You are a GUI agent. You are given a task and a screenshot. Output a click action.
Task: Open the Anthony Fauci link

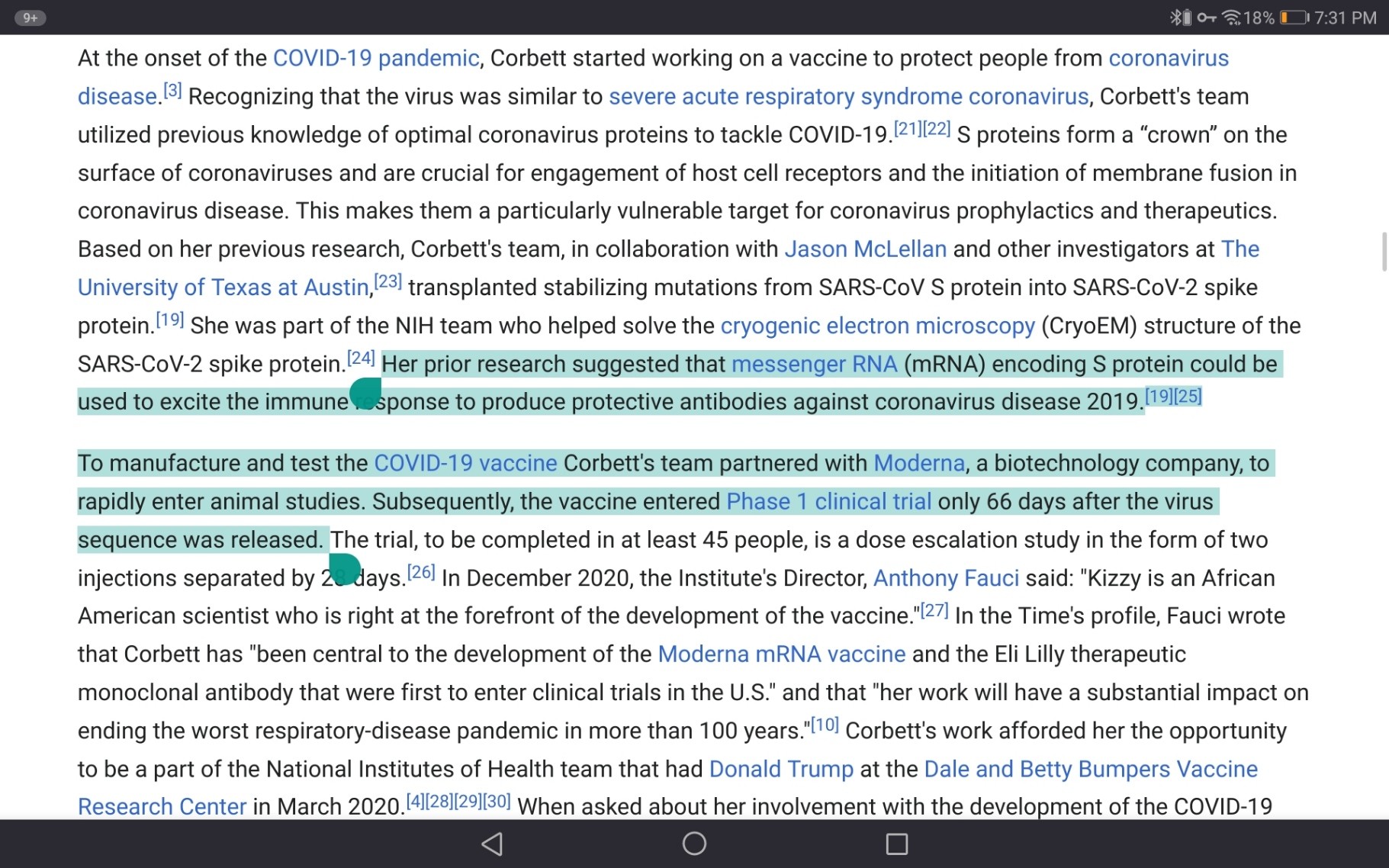pos(946,577)
